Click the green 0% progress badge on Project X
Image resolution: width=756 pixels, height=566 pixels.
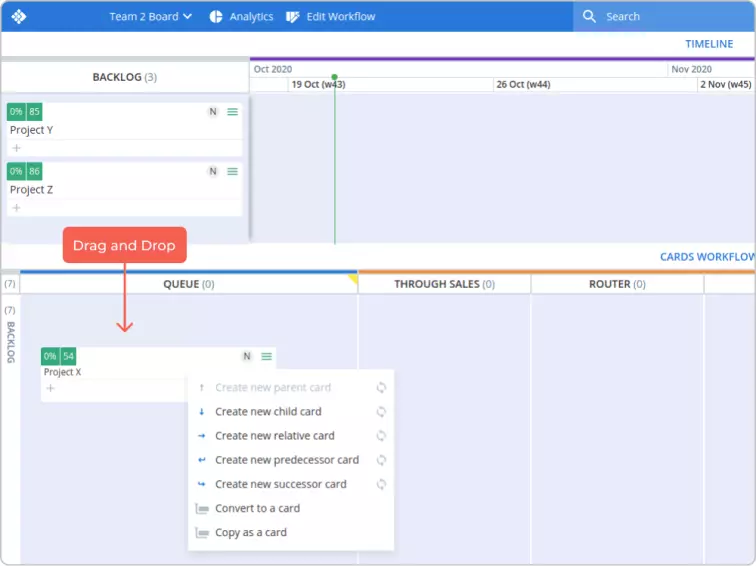50,357
